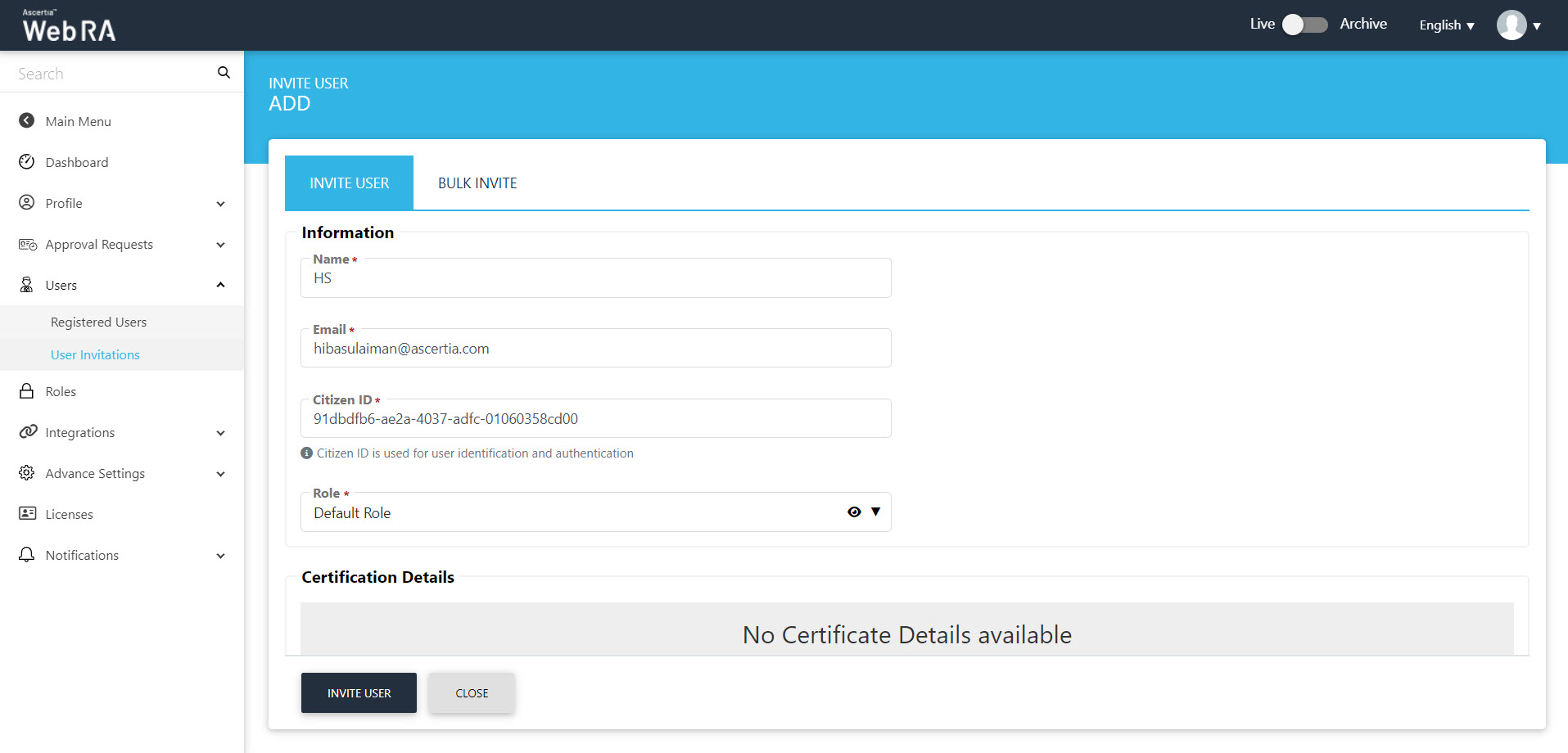Viewport: 1568px width, 753px height.
Task: Toggle the Live/Archive switch
Action: click(x=1304, y=25)
